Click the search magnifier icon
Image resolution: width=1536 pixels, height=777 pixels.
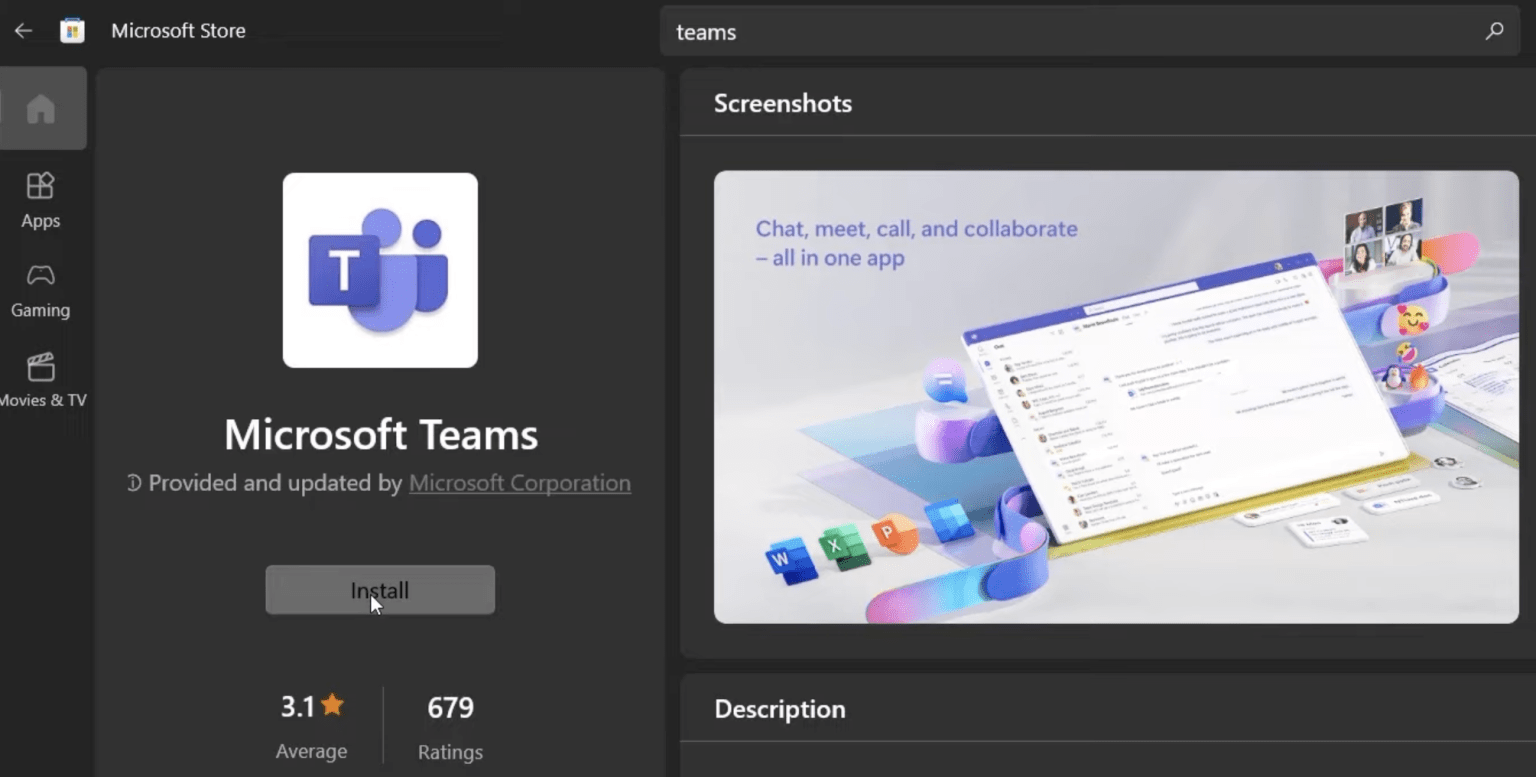1494,31
